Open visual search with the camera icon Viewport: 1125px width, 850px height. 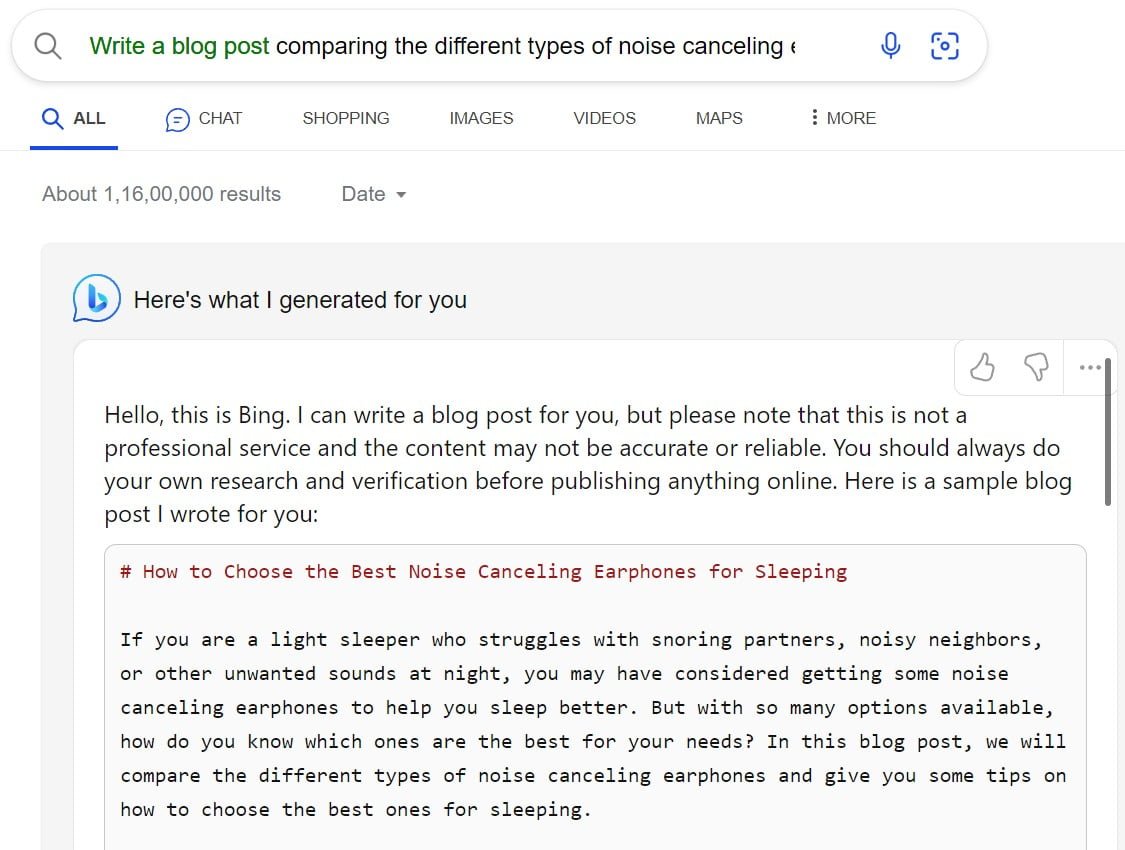[x=944, y=45]
